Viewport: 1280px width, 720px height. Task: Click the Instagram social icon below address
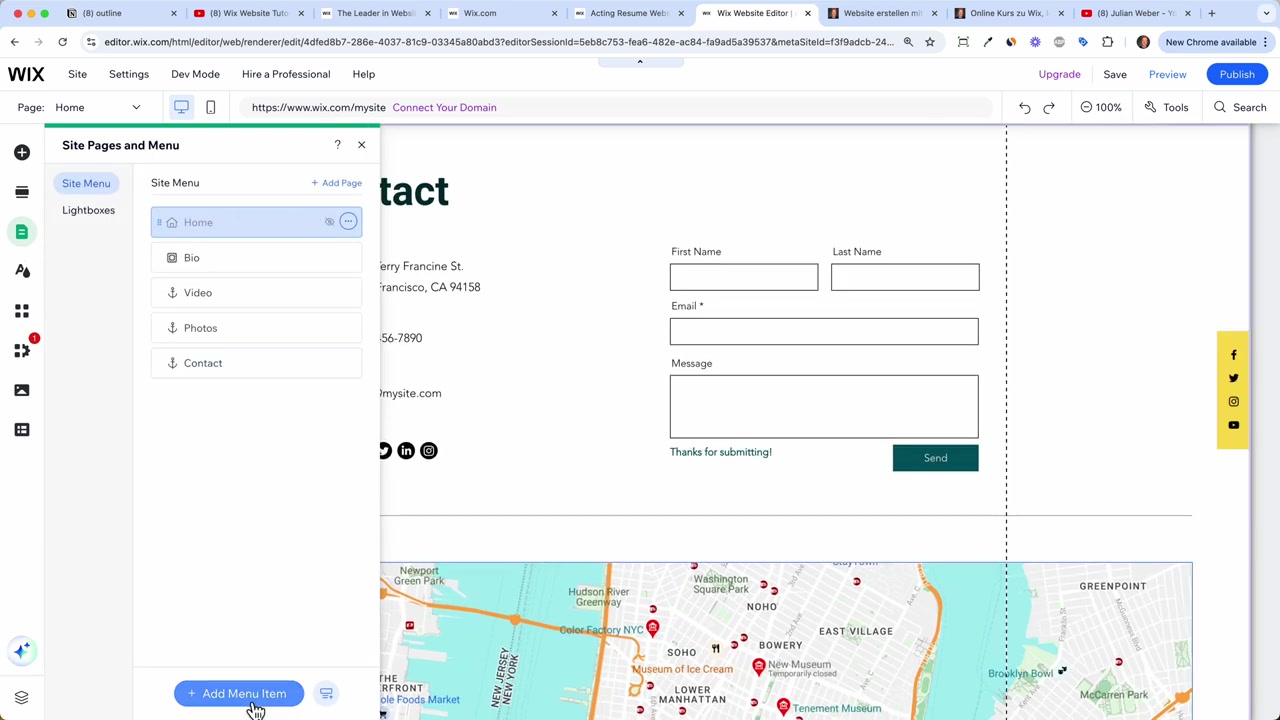coord(429,451)
